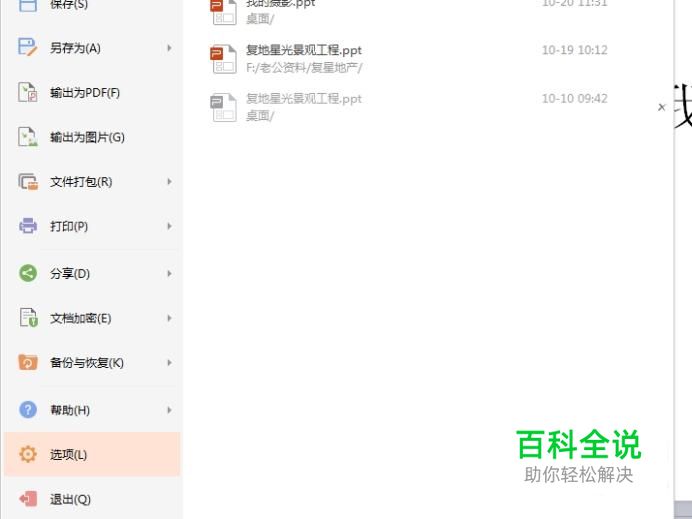Click the timestamp 10-10 09:42

coord(575,98)
